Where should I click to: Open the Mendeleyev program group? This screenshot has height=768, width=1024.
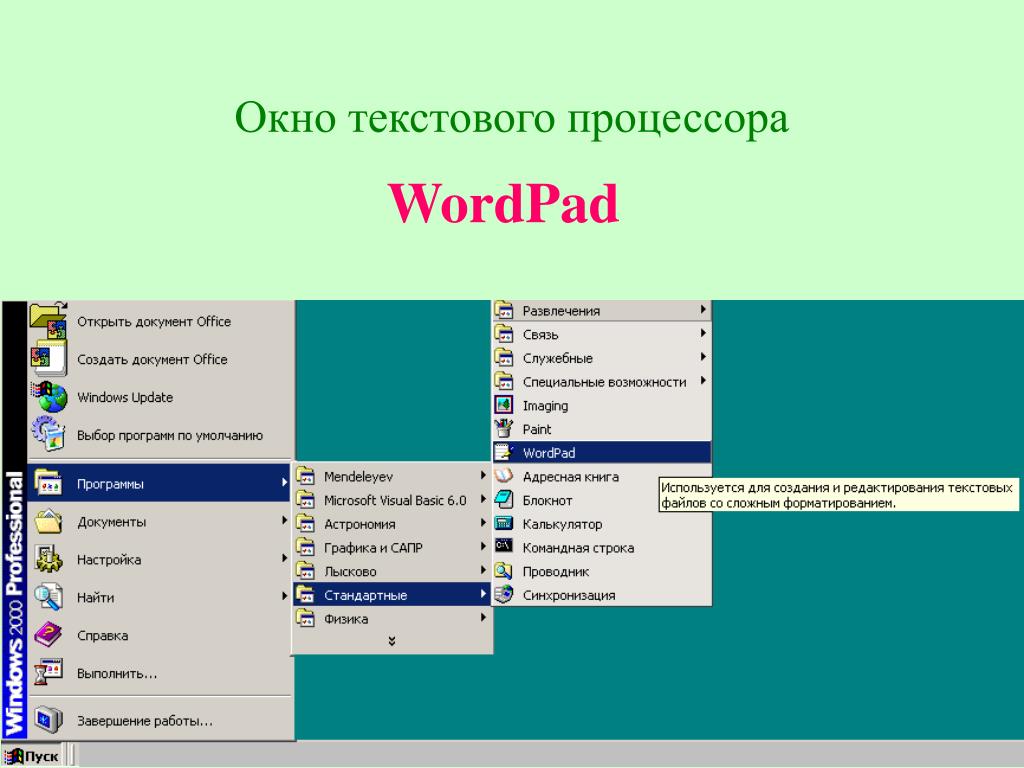tap(391, 476)
